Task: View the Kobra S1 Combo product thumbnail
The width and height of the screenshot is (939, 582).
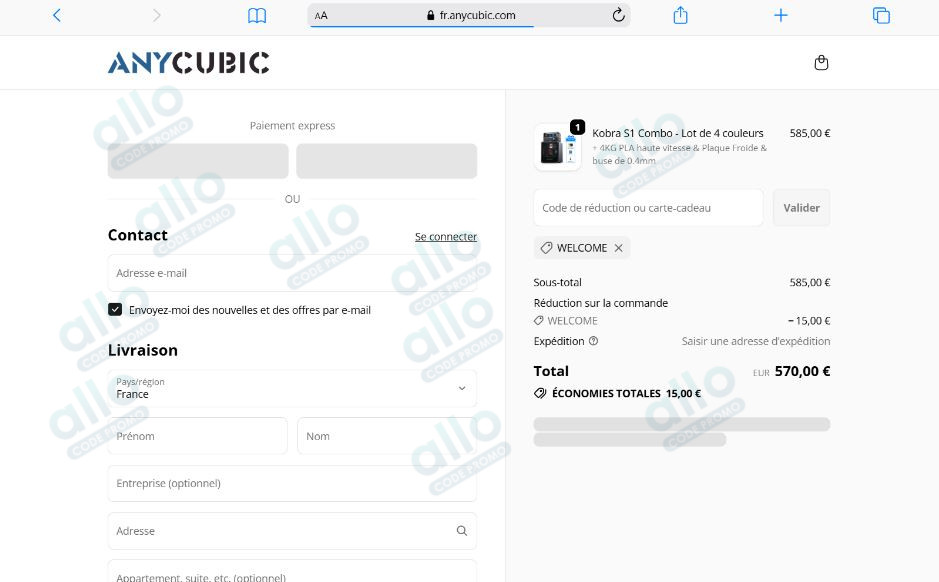Action: (557, 146)
